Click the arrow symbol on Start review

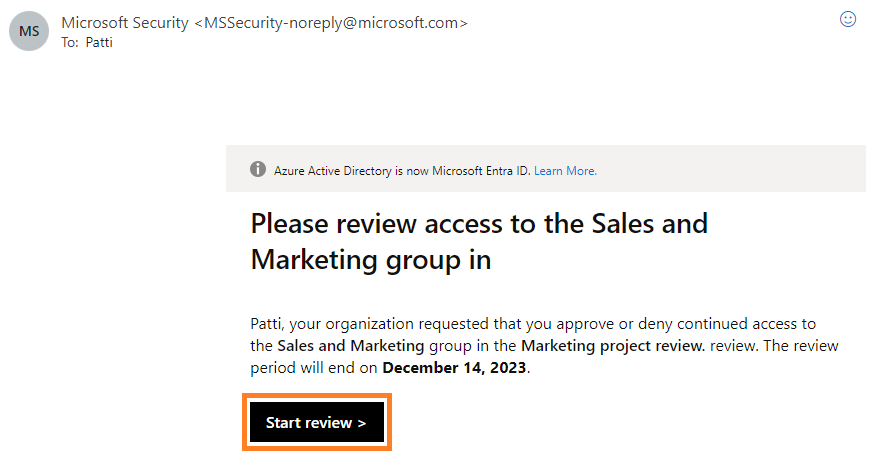pos(362,423)
